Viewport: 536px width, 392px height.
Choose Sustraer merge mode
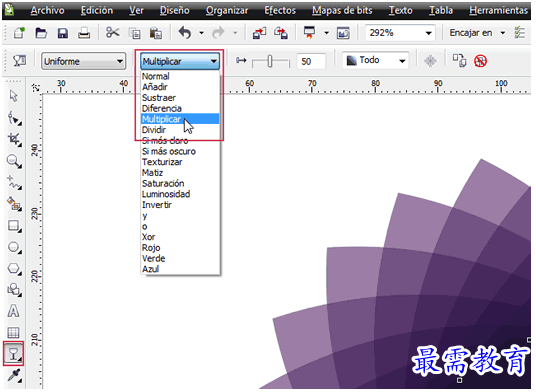(x=180, y=97)
